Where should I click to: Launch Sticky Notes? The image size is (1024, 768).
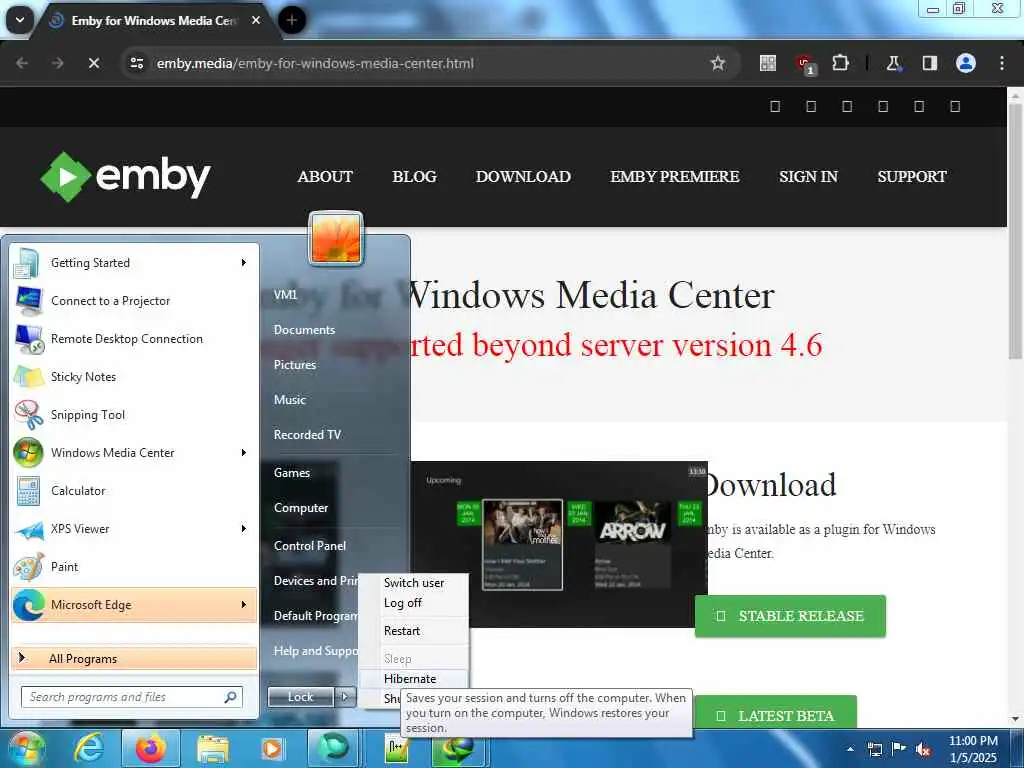pyautogui.click(x=134, y=377)
